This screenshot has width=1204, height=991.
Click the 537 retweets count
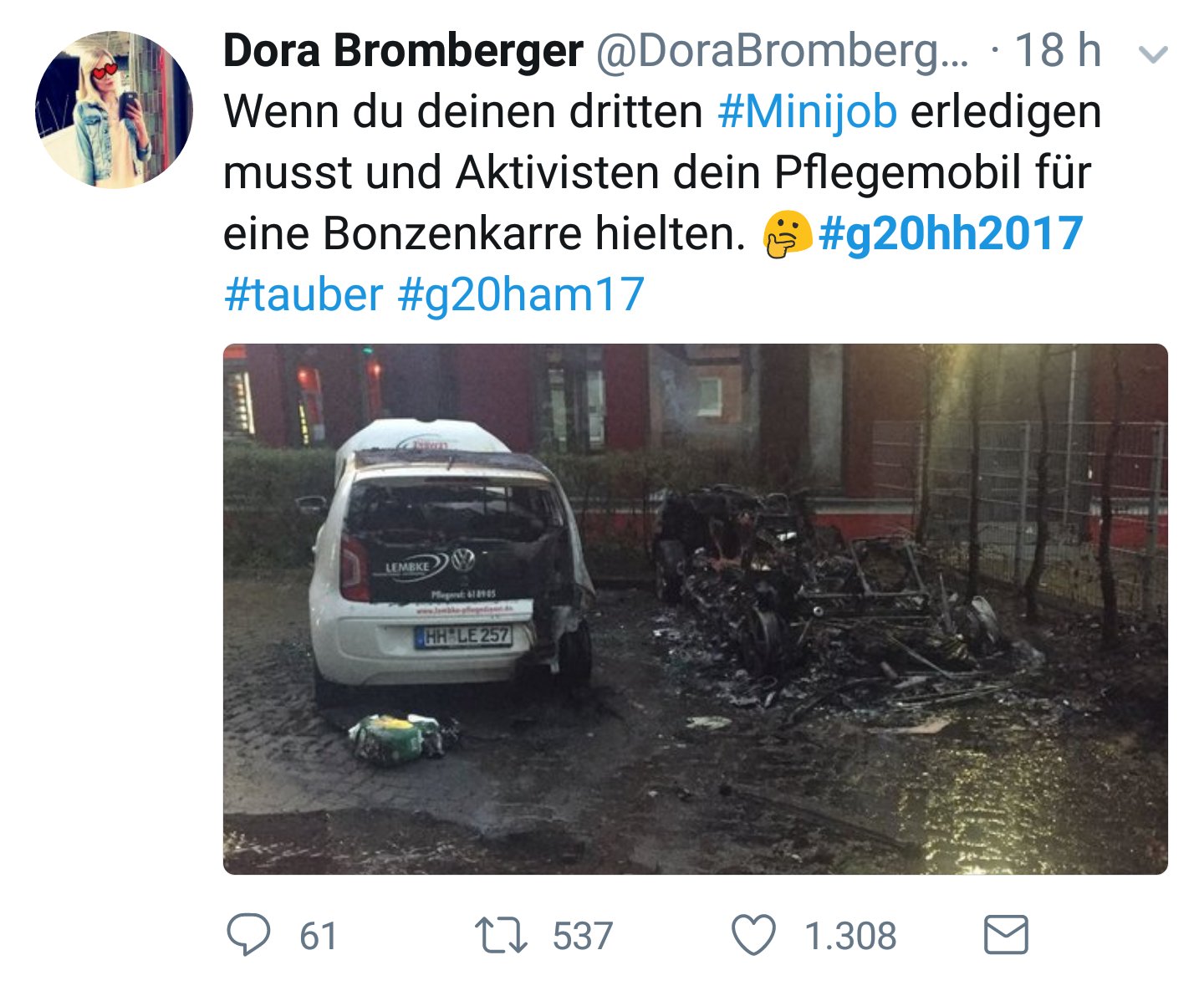coord(583,936)
